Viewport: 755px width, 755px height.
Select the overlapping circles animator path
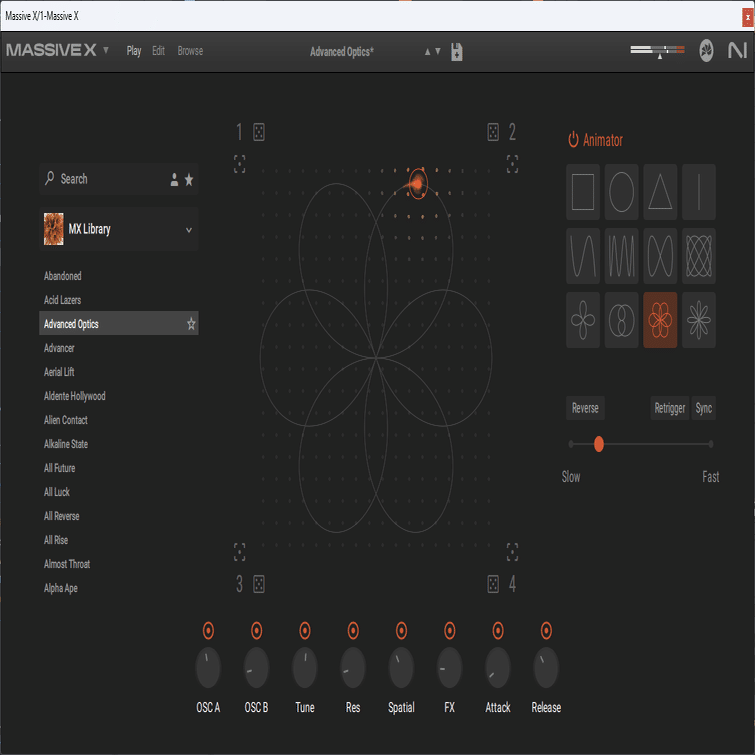click(621, 320)
